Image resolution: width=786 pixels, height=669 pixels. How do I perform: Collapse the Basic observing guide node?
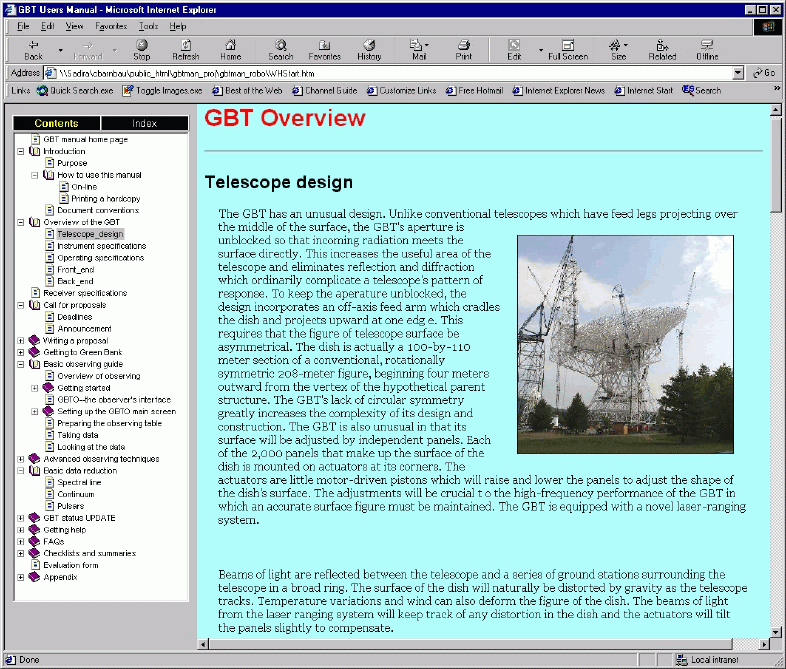point(21,364)
